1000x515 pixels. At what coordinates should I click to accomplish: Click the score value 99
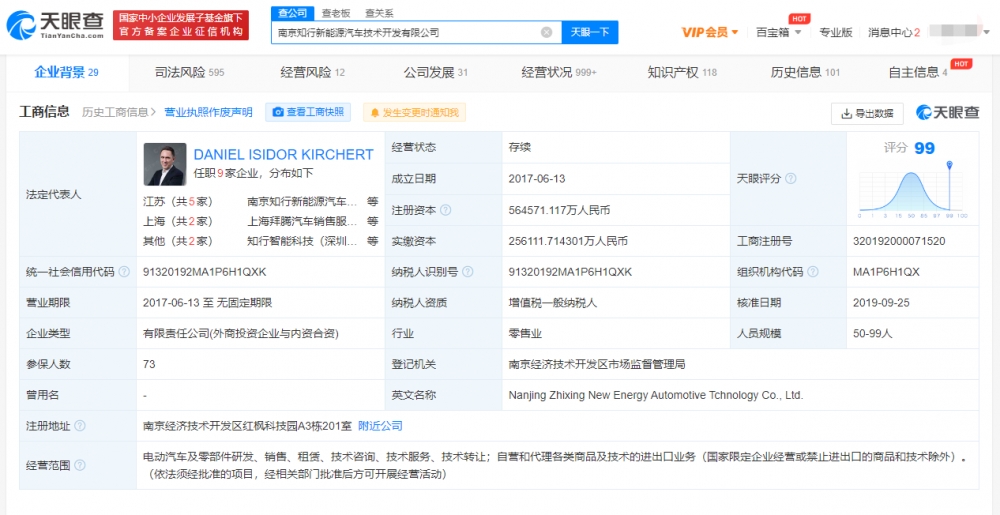[925, 149]
